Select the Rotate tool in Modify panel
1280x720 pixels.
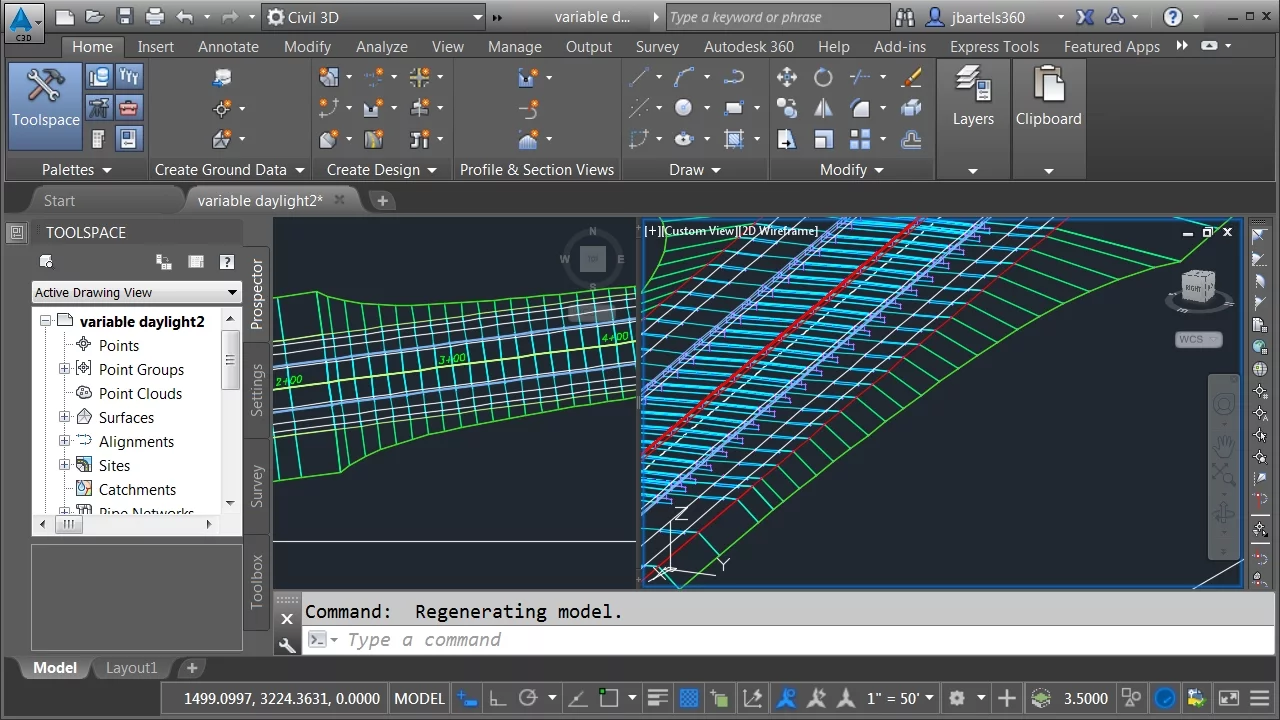coord(823,77)
